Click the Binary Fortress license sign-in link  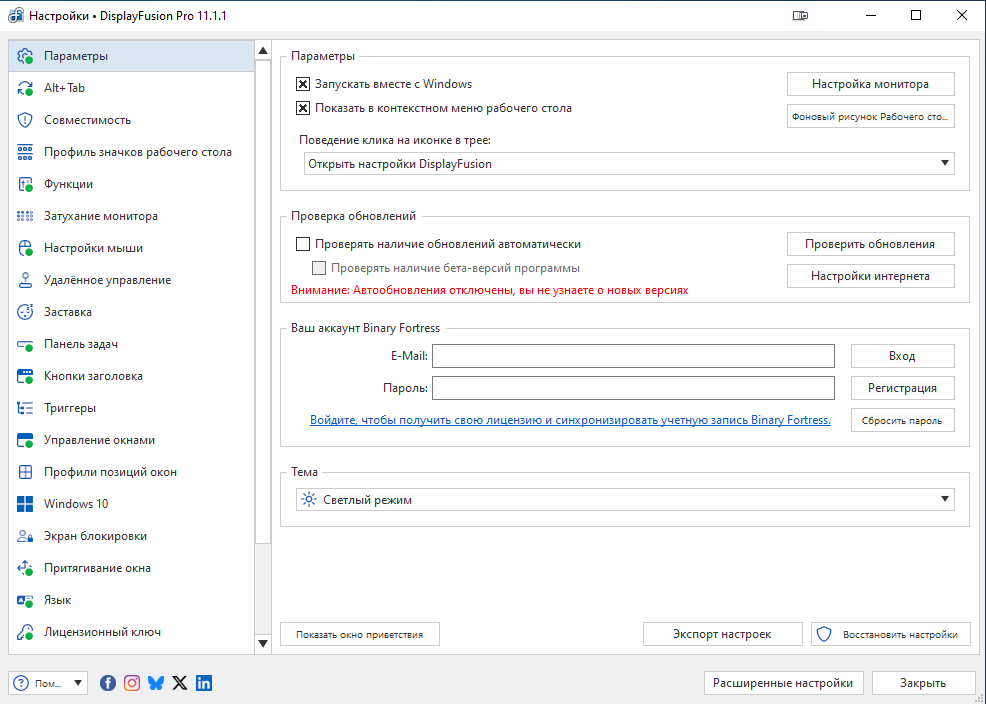coord(570,421)
